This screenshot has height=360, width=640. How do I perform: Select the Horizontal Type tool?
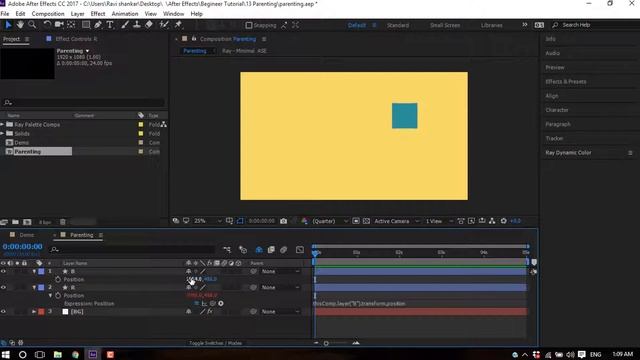click(110, 25)
